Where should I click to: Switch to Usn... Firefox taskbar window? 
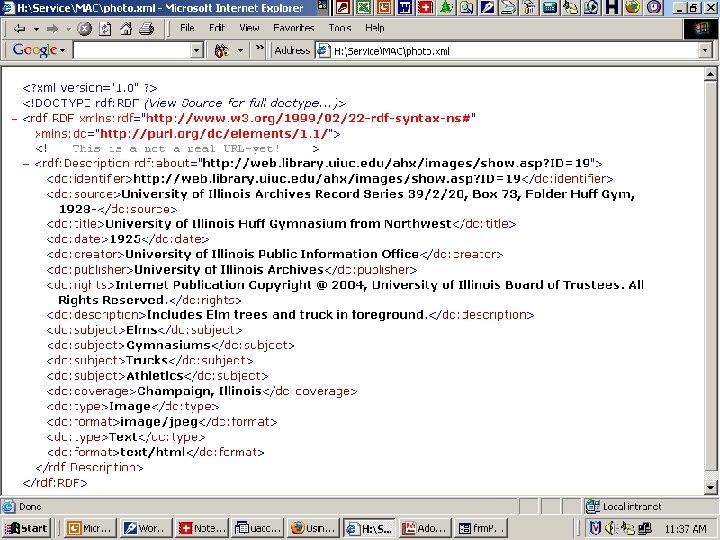pyautogui.click(x=314, y=529)
